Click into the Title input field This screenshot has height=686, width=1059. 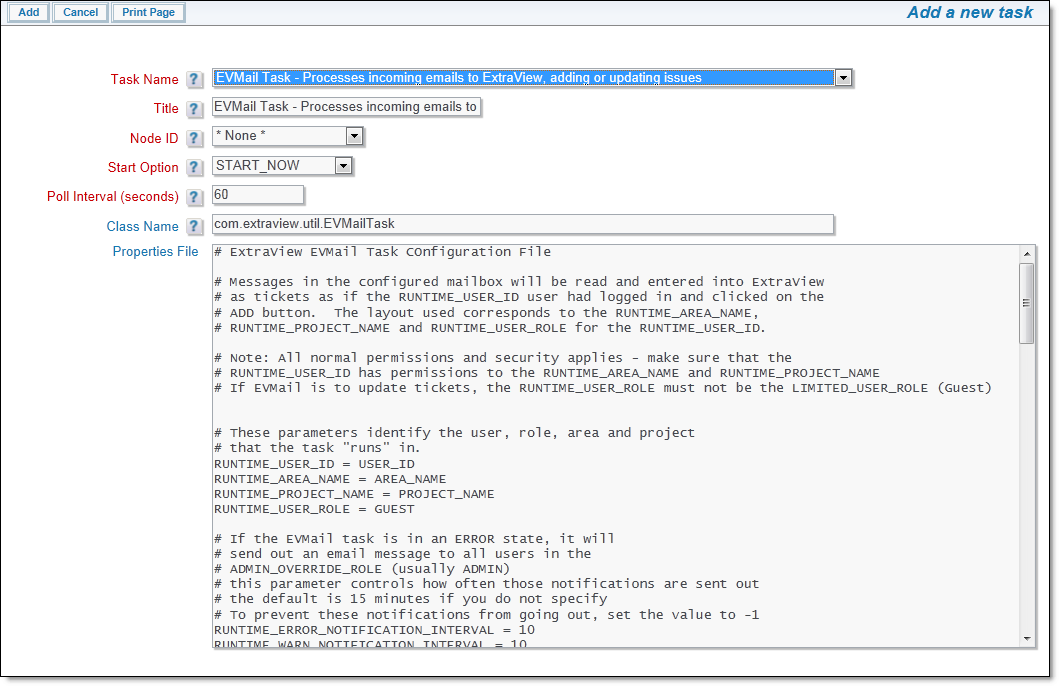[346, 107]
